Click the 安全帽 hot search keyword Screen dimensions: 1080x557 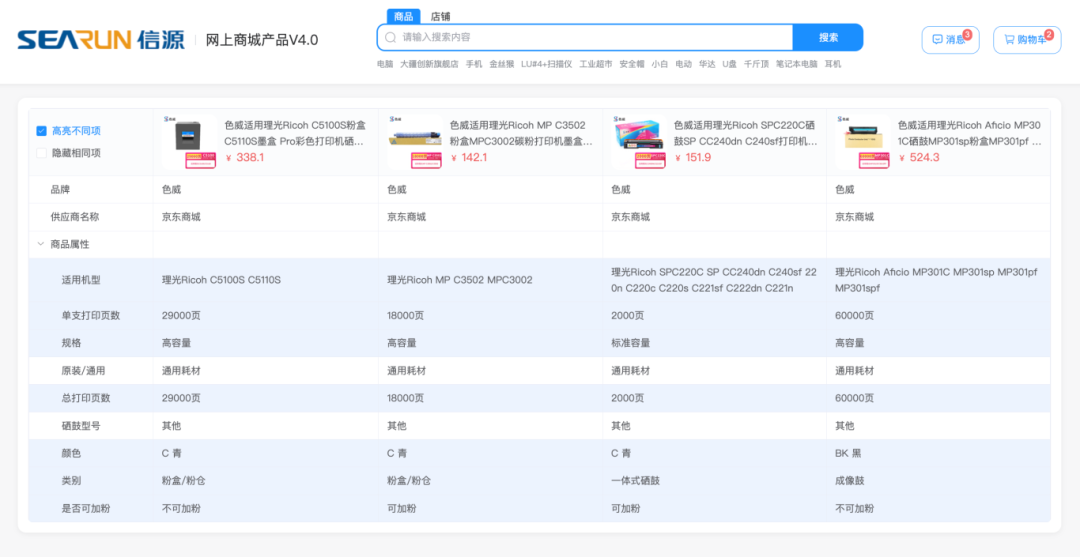click(632, 64)
